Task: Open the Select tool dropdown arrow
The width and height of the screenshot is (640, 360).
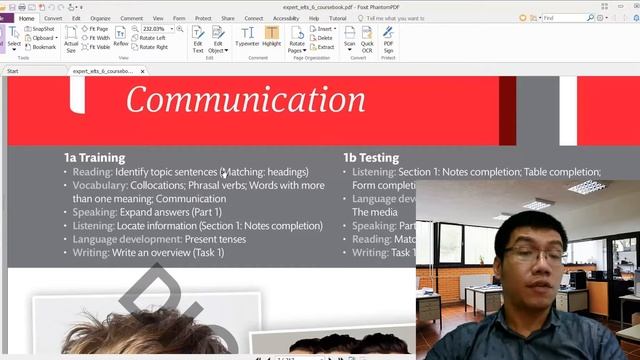Action: pyautogui.click(x=14, y=50)
